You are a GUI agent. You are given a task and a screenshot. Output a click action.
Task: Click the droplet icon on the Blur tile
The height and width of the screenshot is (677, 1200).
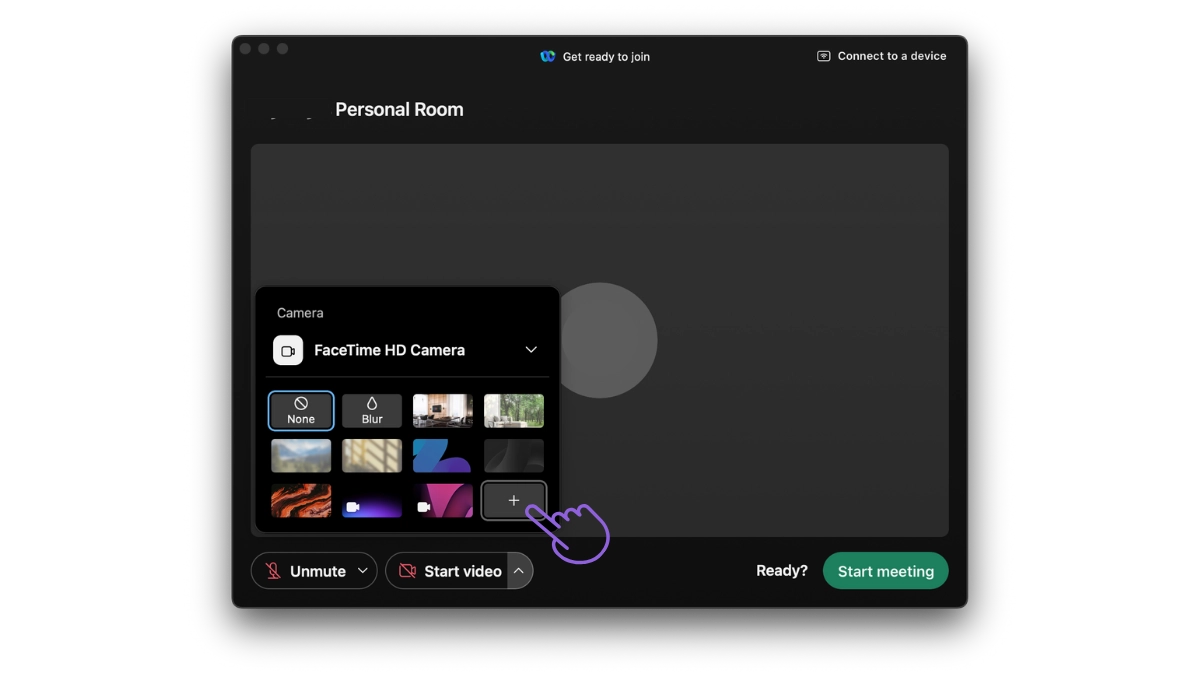(x=371, y=403)
